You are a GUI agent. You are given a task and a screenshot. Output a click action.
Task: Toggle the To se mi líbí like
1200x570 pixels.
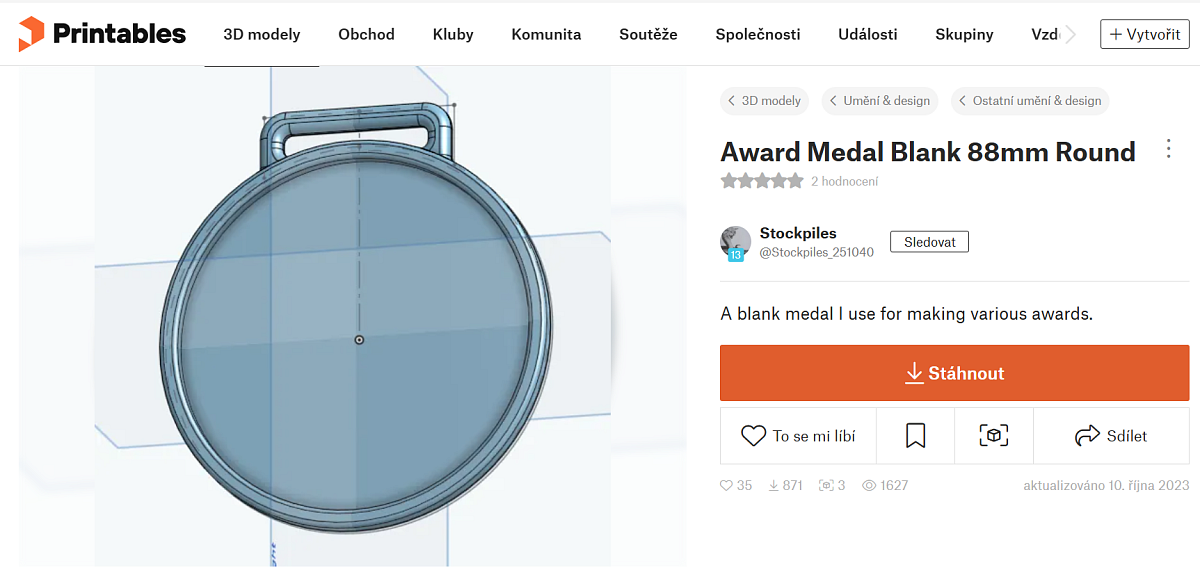point(798,436)
